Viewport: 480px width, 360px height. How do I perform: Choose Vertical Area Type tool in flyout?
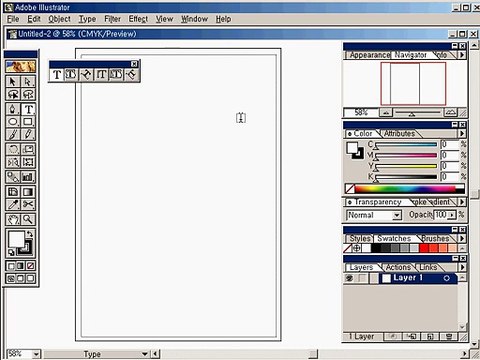(116, 75)
